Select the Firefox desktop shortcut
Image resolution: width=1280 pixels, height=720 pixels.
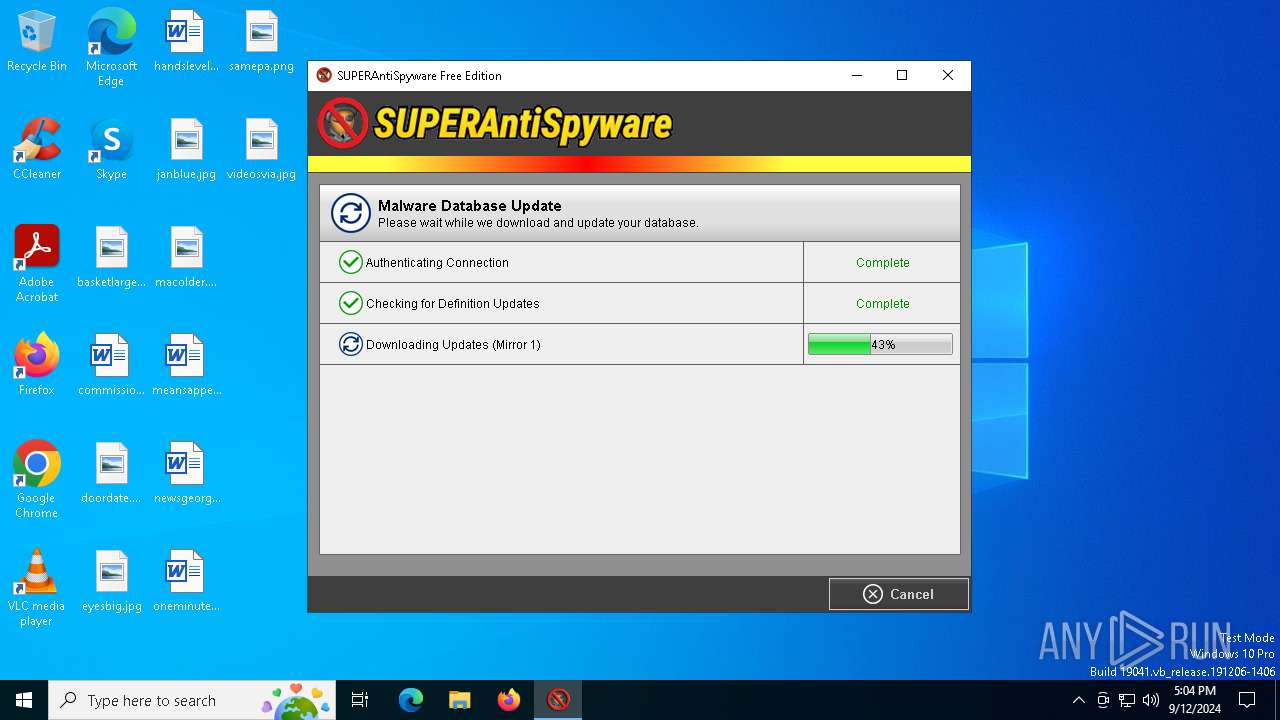pos(37,366)
